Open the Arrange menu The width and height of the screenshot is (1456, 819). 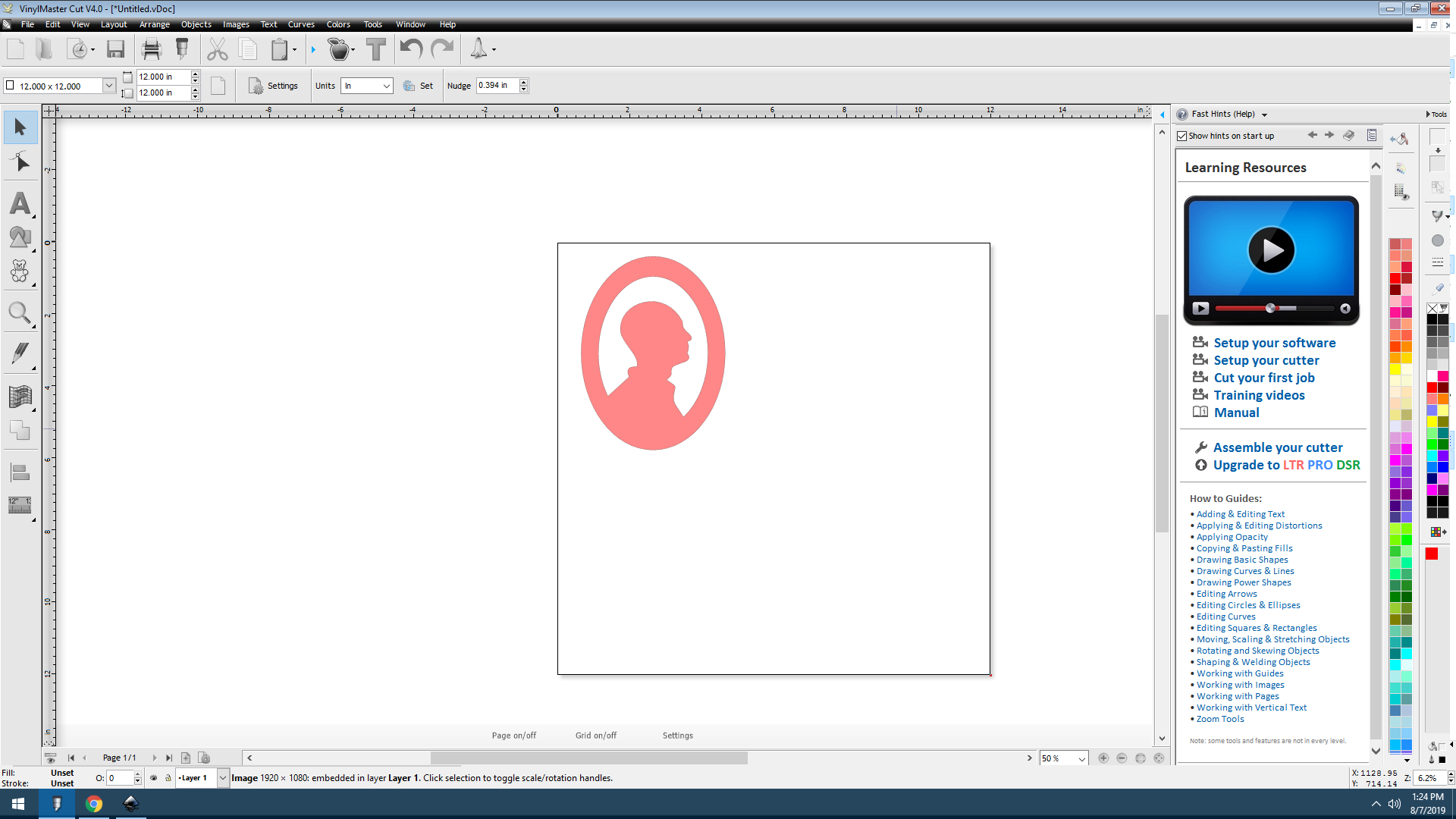[154, 24]
